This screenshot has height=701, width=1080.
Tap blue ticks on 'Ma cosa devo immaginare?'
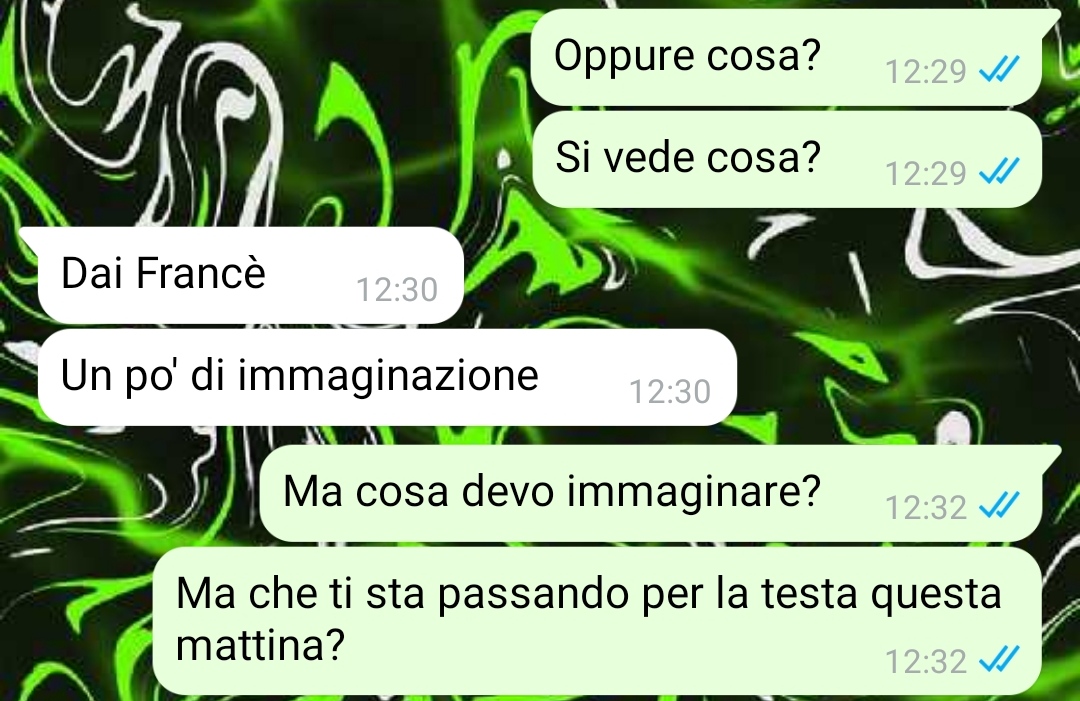coord(999,505)
